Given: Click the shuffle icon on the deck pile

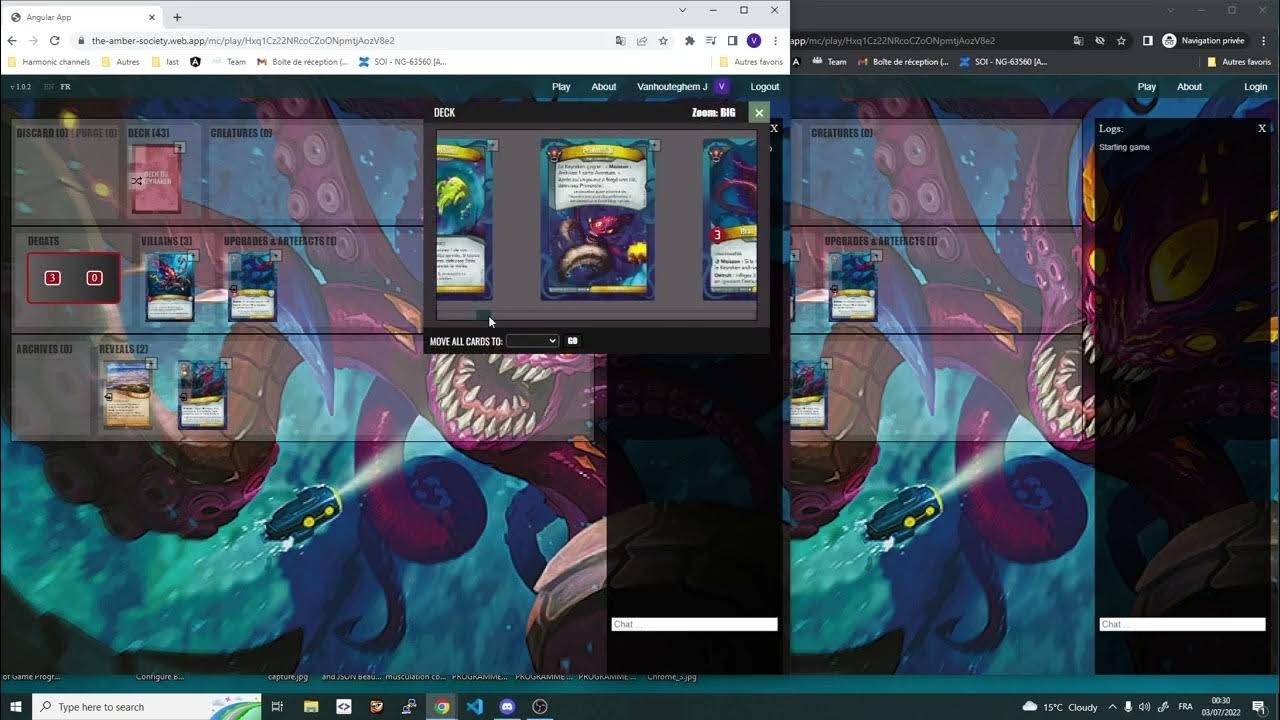Looking at the screenshot, I should (137, 181).
